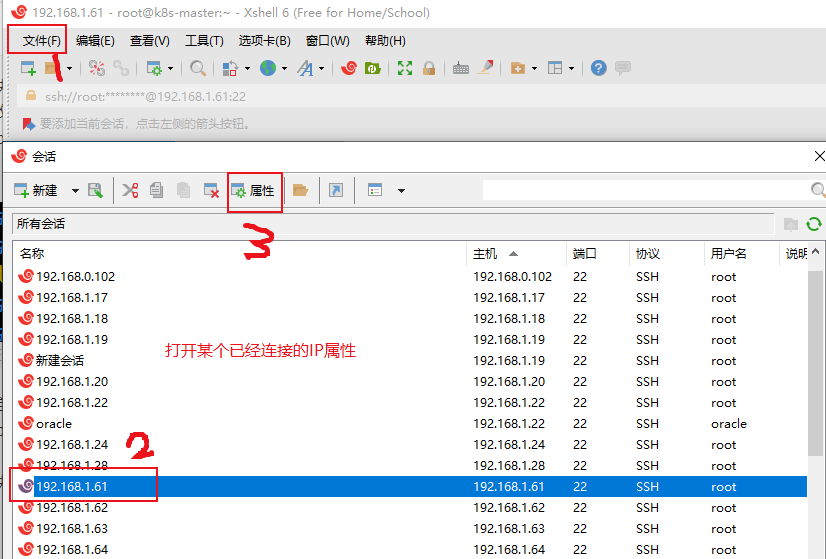This screenshot has width=826, height=559.
Task: Click the refresh green arrows icon
Action: 814,224
